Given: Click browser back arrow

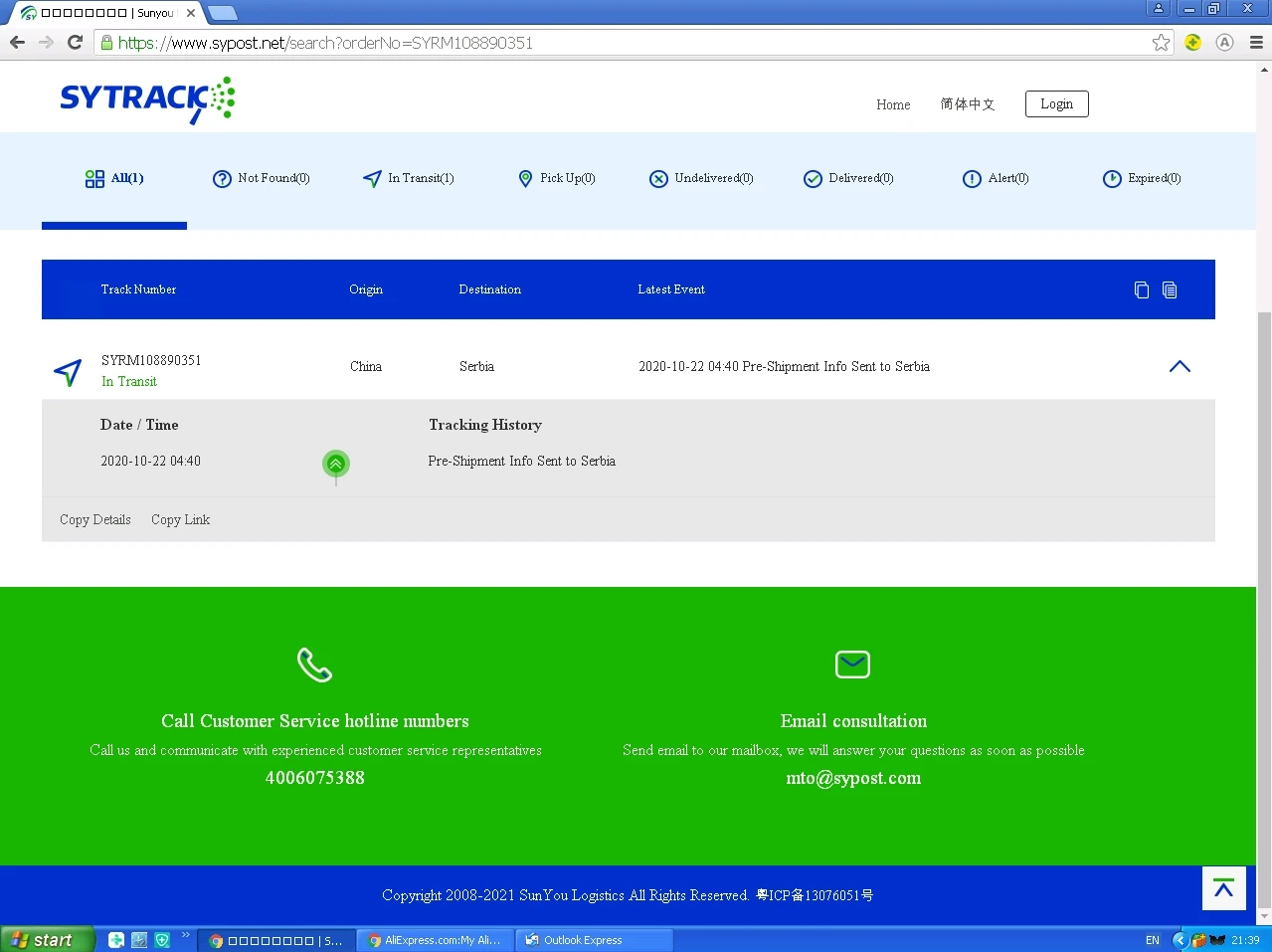Looking at the screenshot, I should (17, 42).
